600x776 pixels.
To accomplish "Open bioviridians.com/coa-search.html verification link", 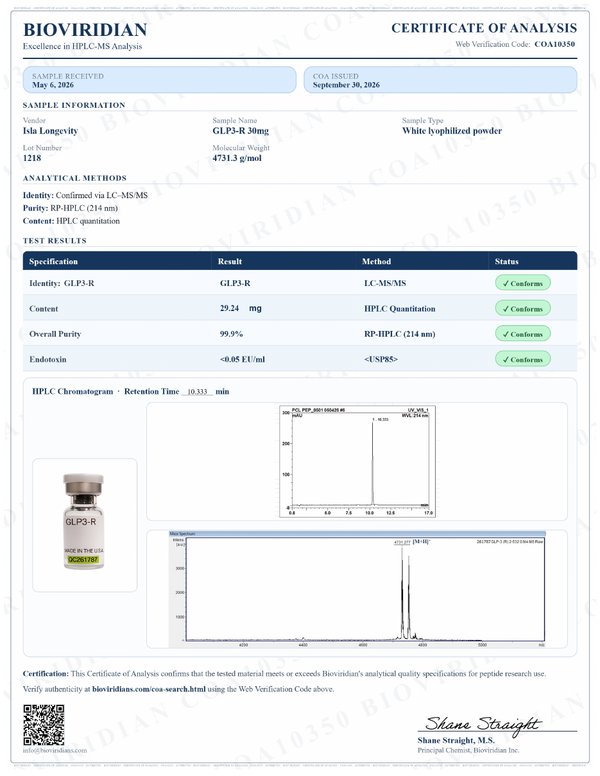I will [x=149, y=689].
